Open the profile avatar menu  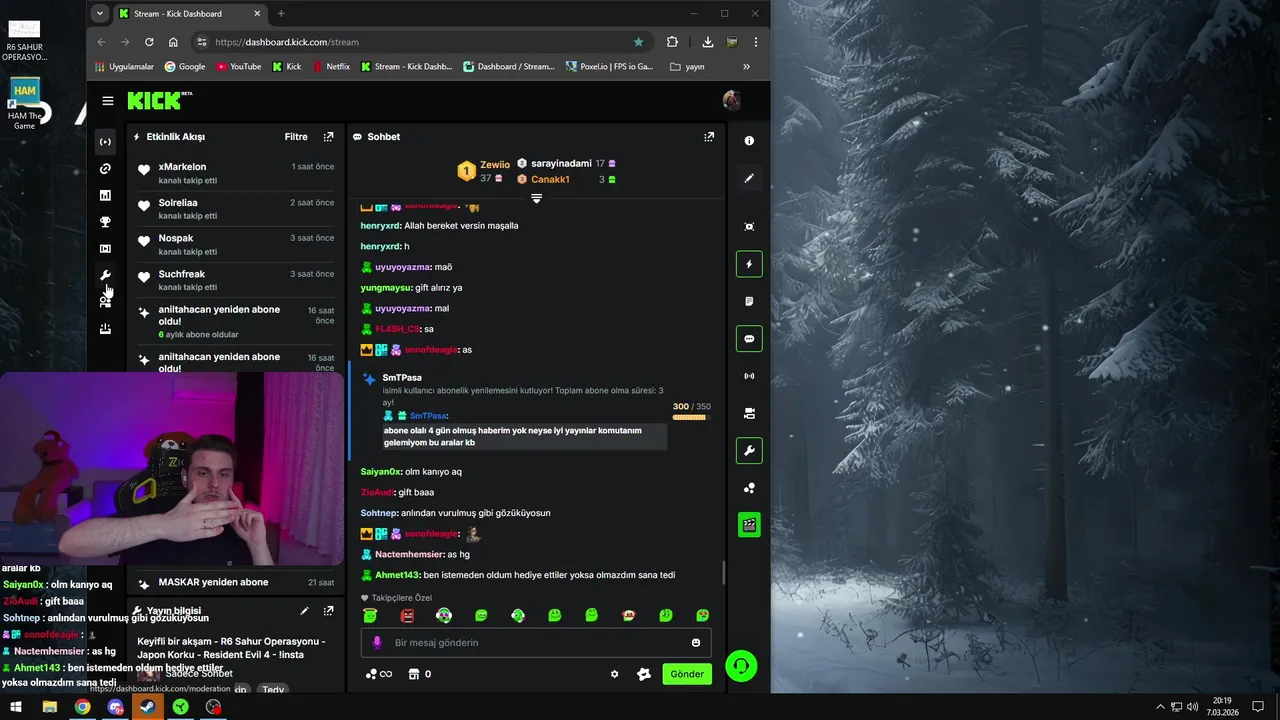coord(731,100)
